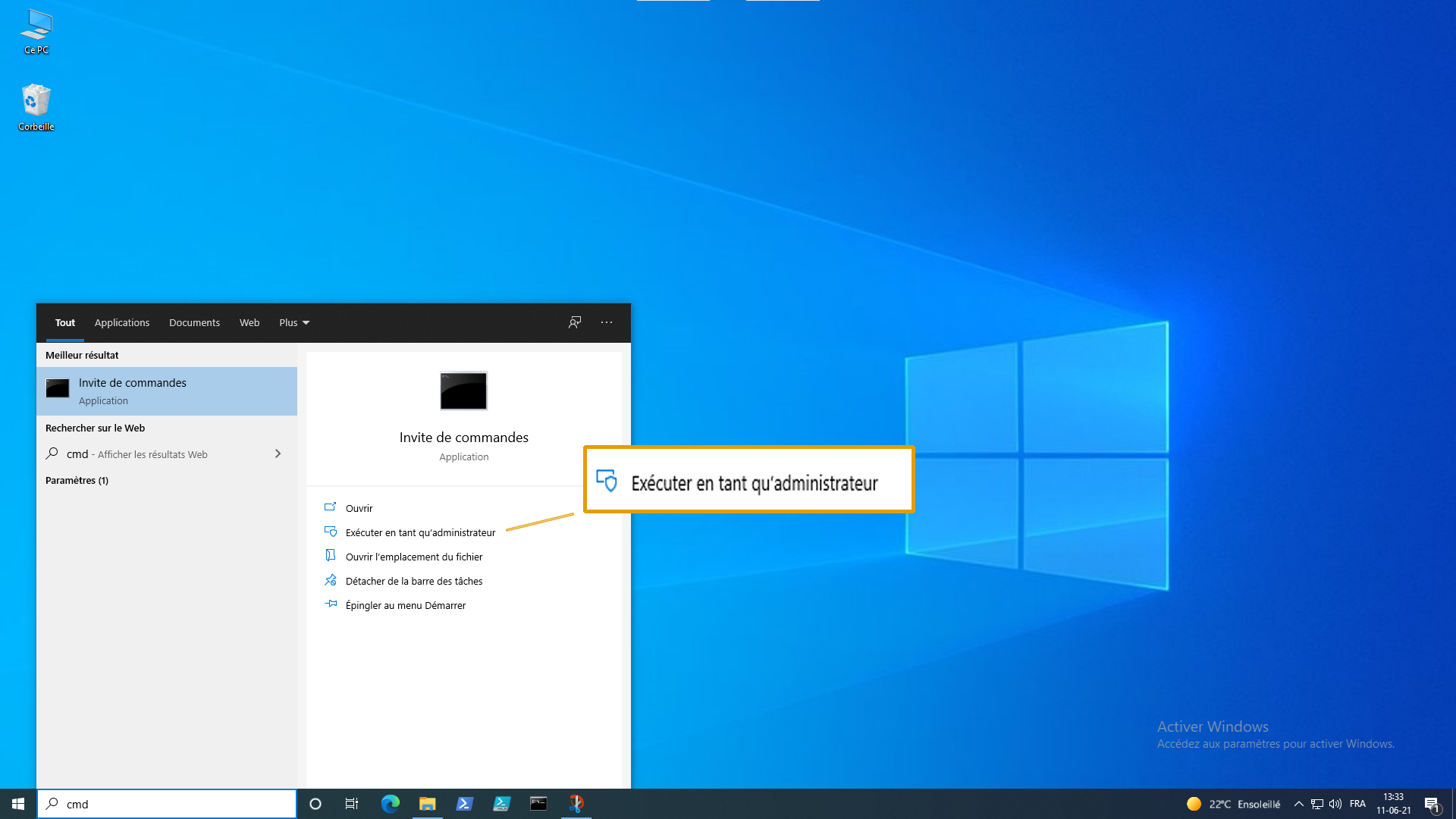Image resolution: width=1456 pixels, height=819 pixels.
Task: Open Microsoft Edge from the taskbar
Action: coord(390,804)
